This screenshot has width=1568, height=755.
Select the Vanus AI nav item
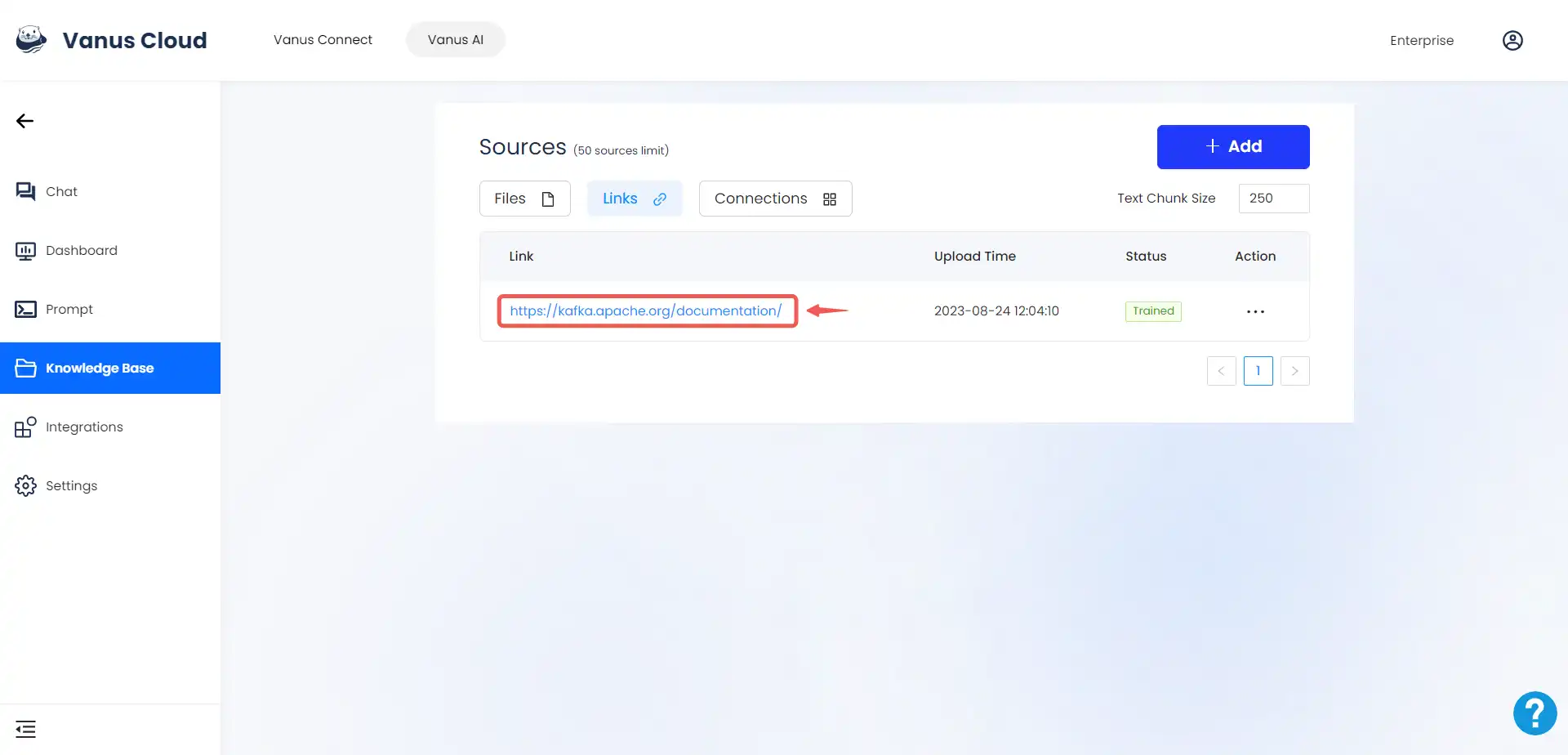pos(456,40)
